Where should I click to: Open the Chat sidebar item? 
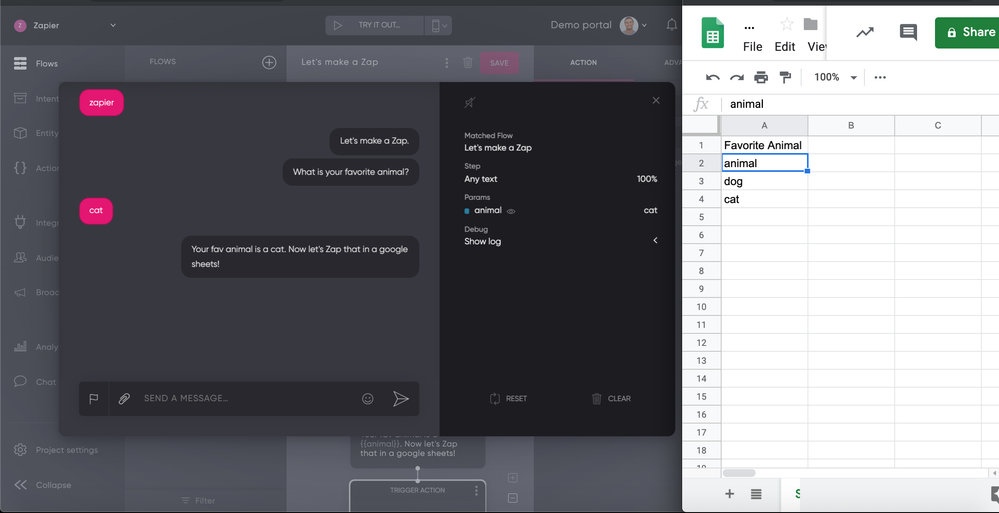point(35,382)
